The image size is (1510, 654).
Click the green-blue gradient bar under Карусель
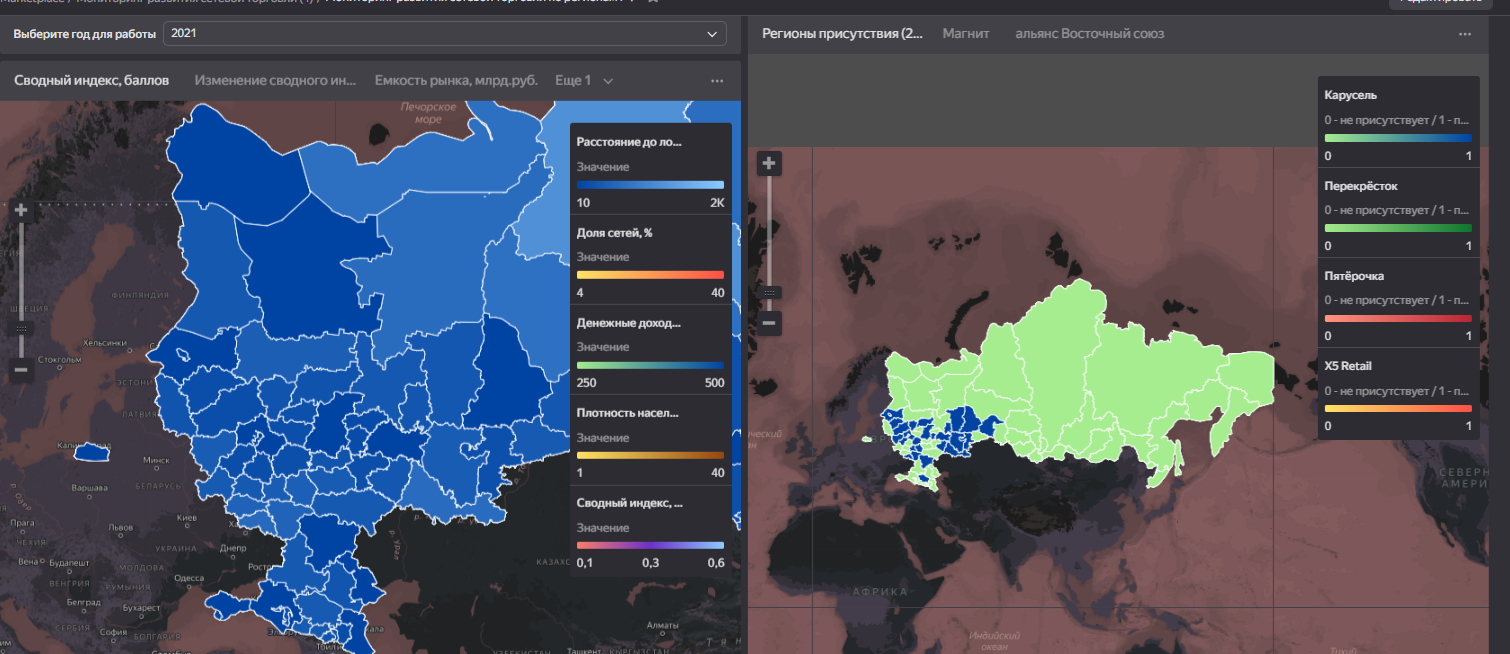(1398, 138)
